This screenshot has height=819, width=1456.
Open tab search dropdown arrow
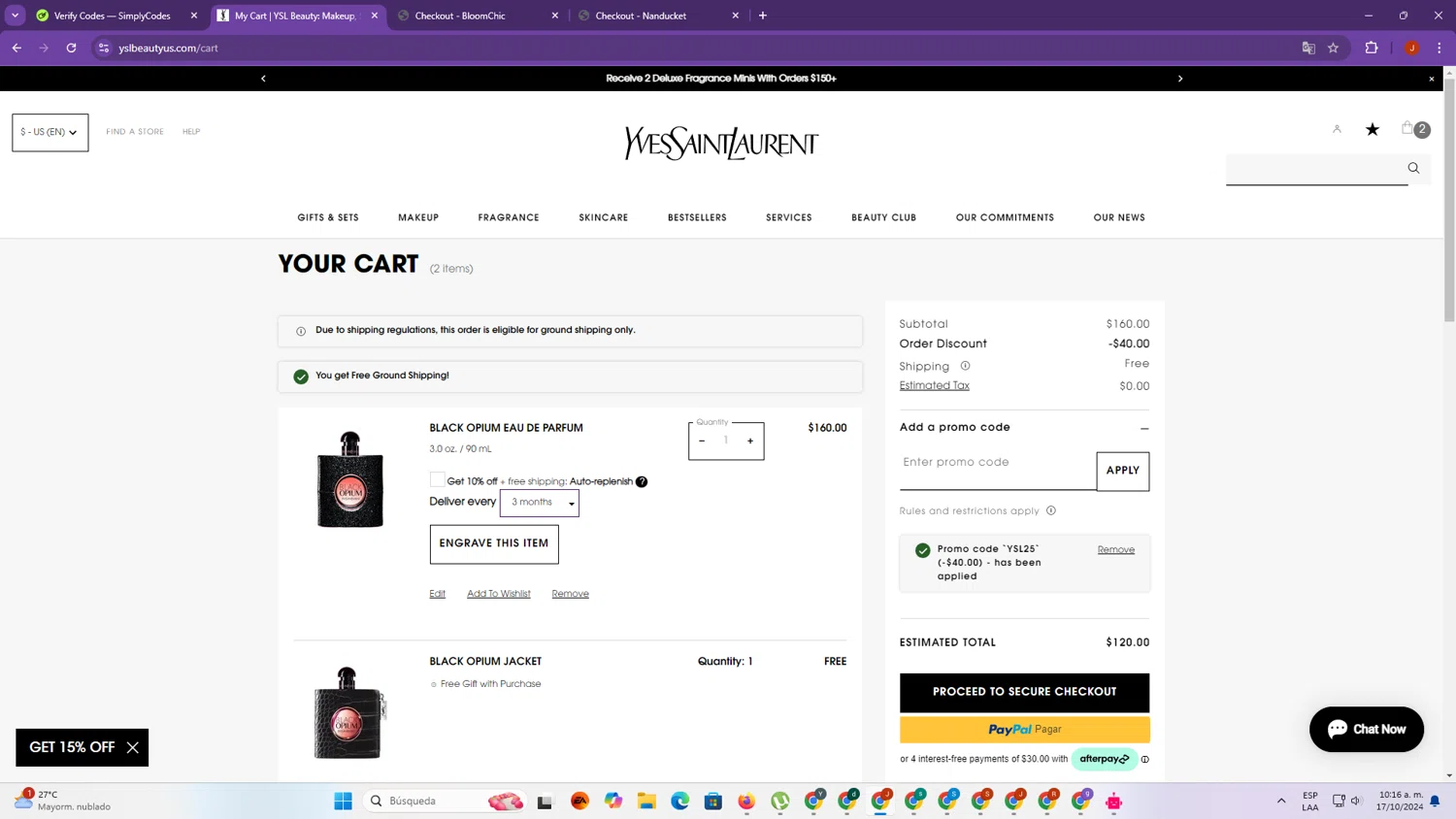16,16
